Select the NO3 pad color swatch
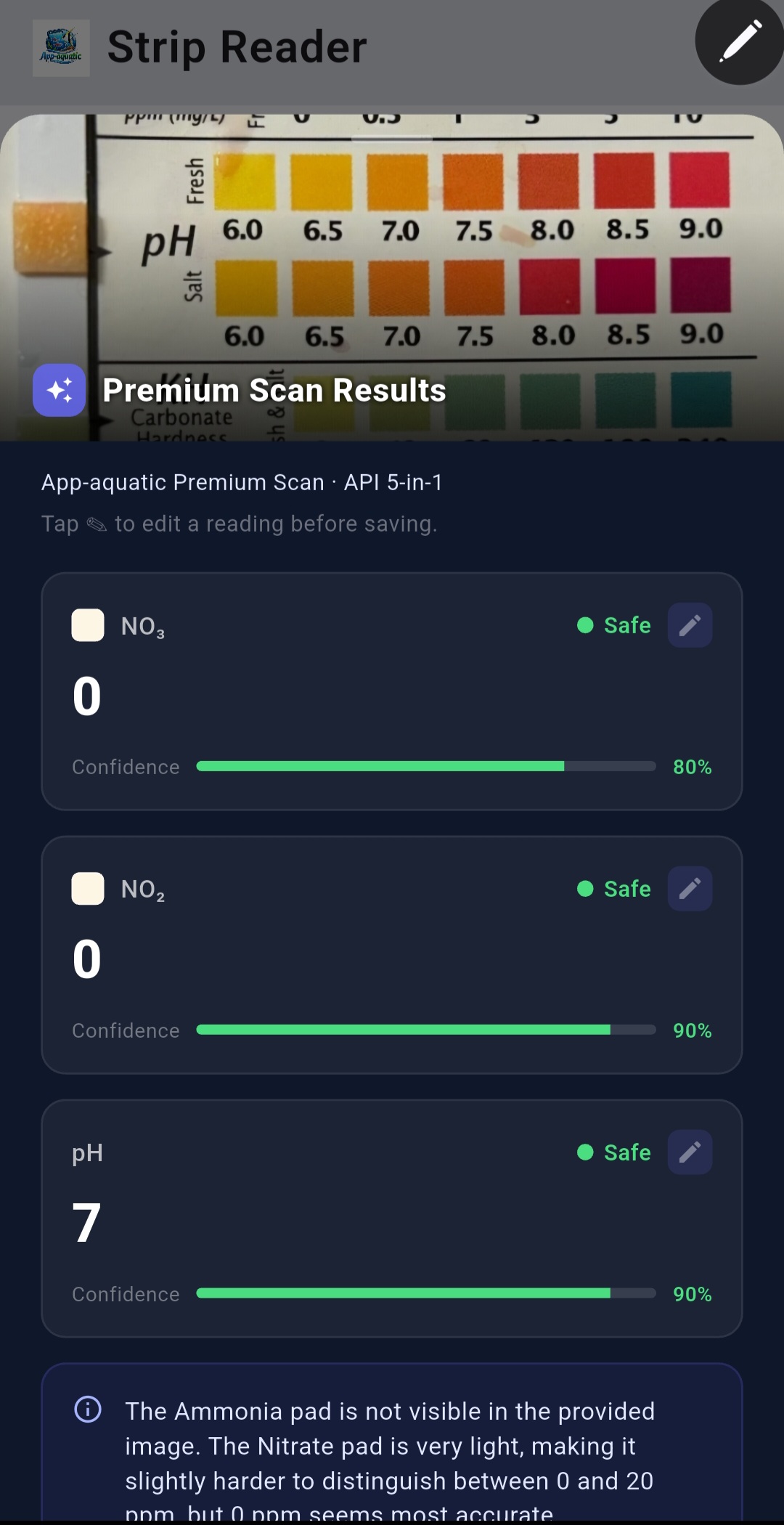Viewport: 784px width, 1525px height. (87, 625)
